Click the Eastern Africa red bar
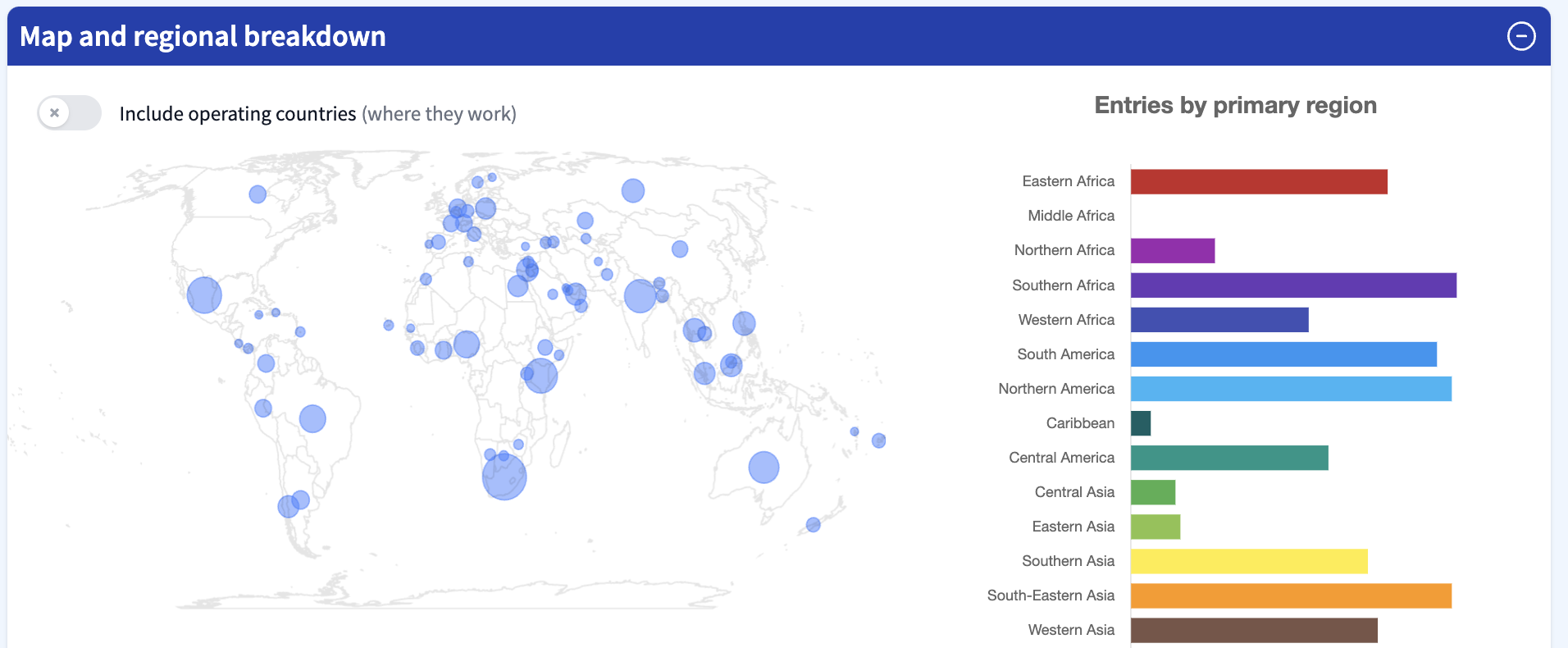Image resolution: width=1568 pixels, height=648 pixels. click(1258, 181)
